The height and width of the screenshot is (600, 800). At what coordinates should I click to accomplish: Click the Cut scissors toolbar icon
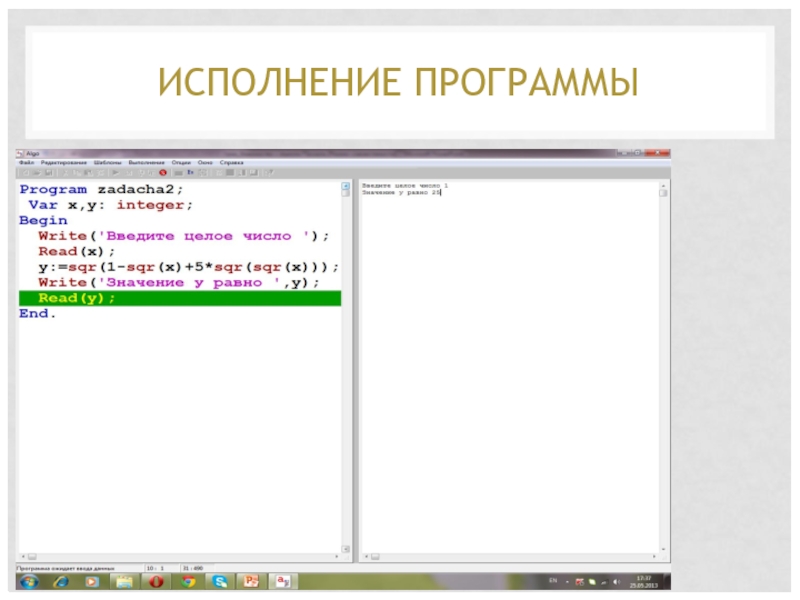pos(66,173)
